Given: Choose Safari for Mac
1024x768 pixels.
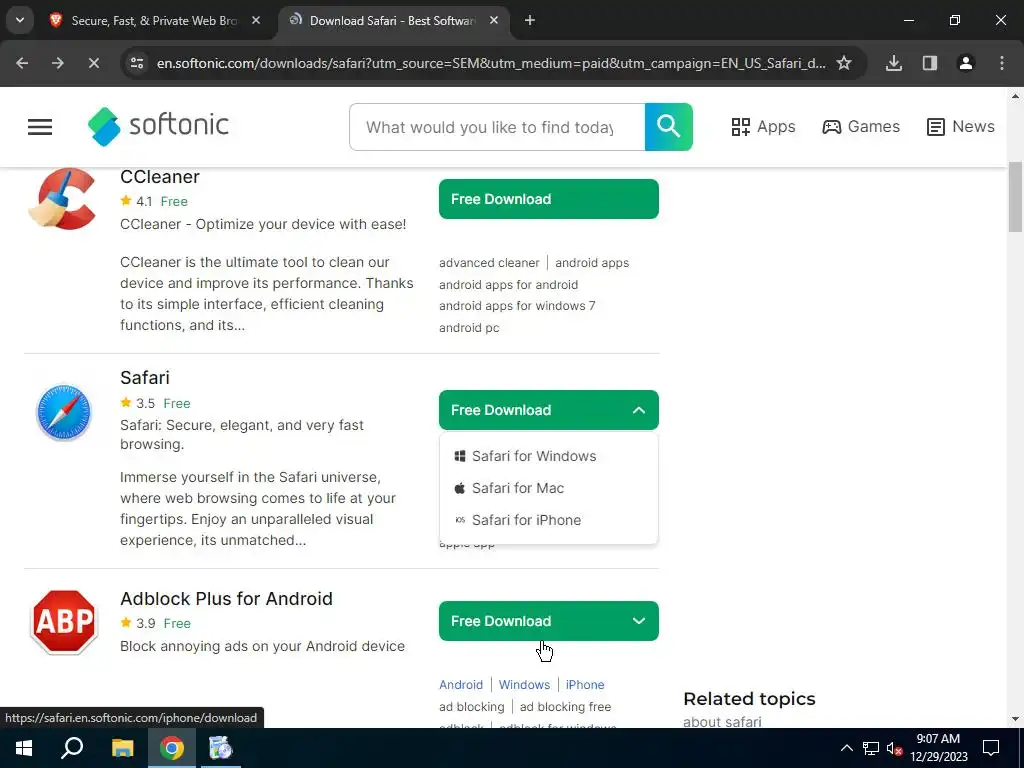Looking at the screenshot, I should 509,488.
